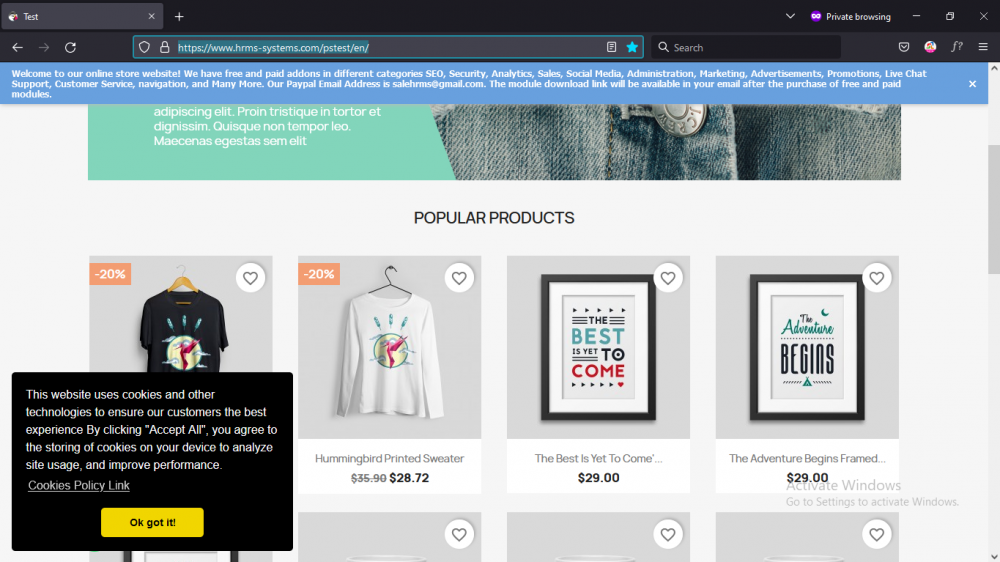
Task: Click the Private browsing indicator
Action: (x=851, y=17)
